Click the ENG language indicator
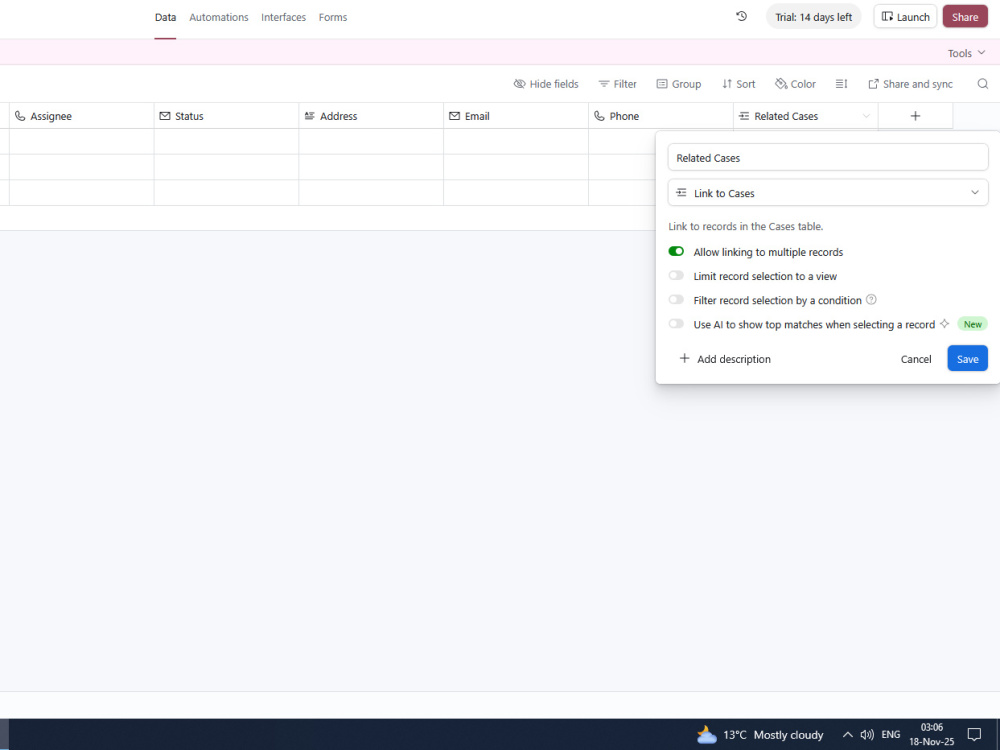 coord(890,735)
